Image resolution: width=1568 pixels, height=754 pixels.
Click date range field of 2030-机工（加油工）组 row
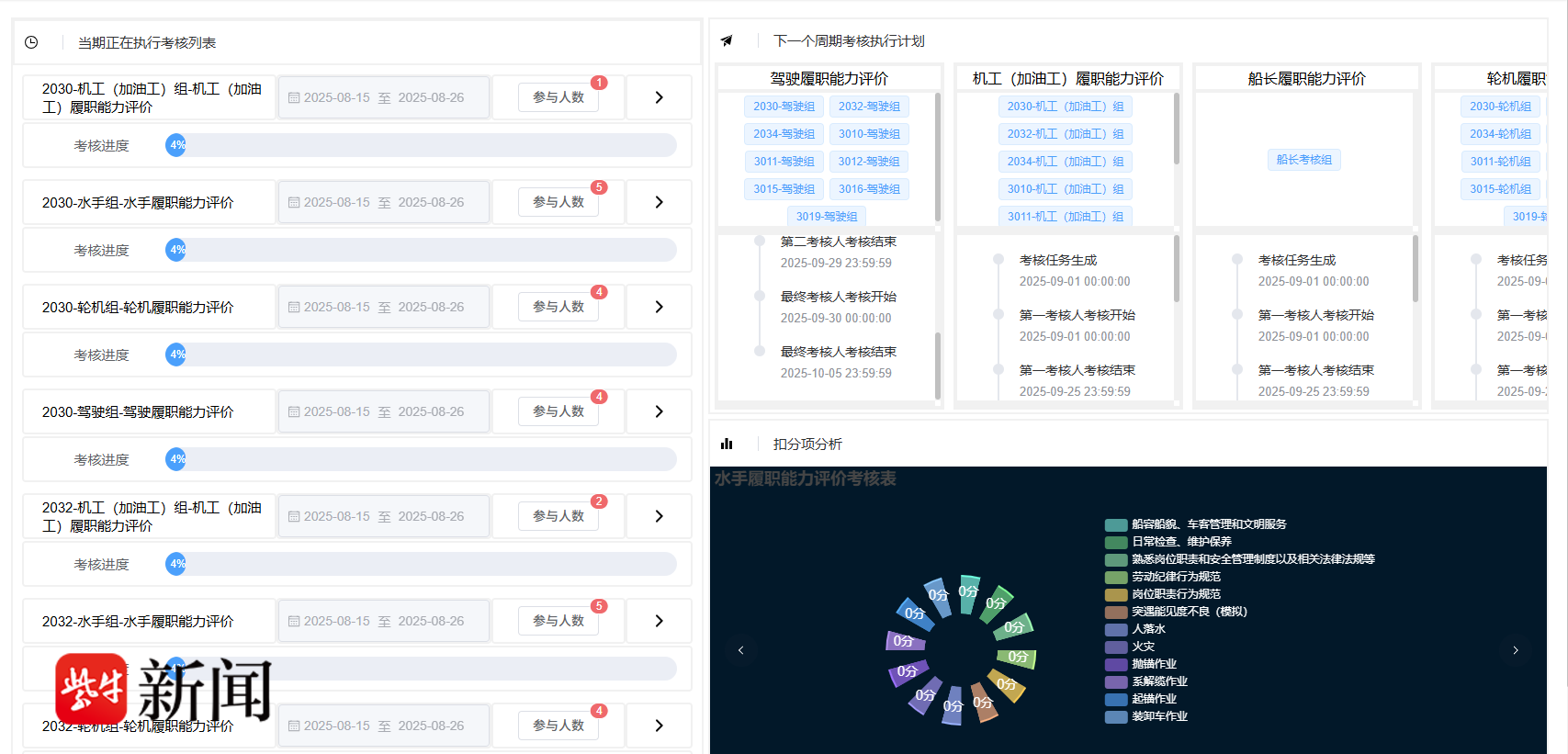point(384,97)
